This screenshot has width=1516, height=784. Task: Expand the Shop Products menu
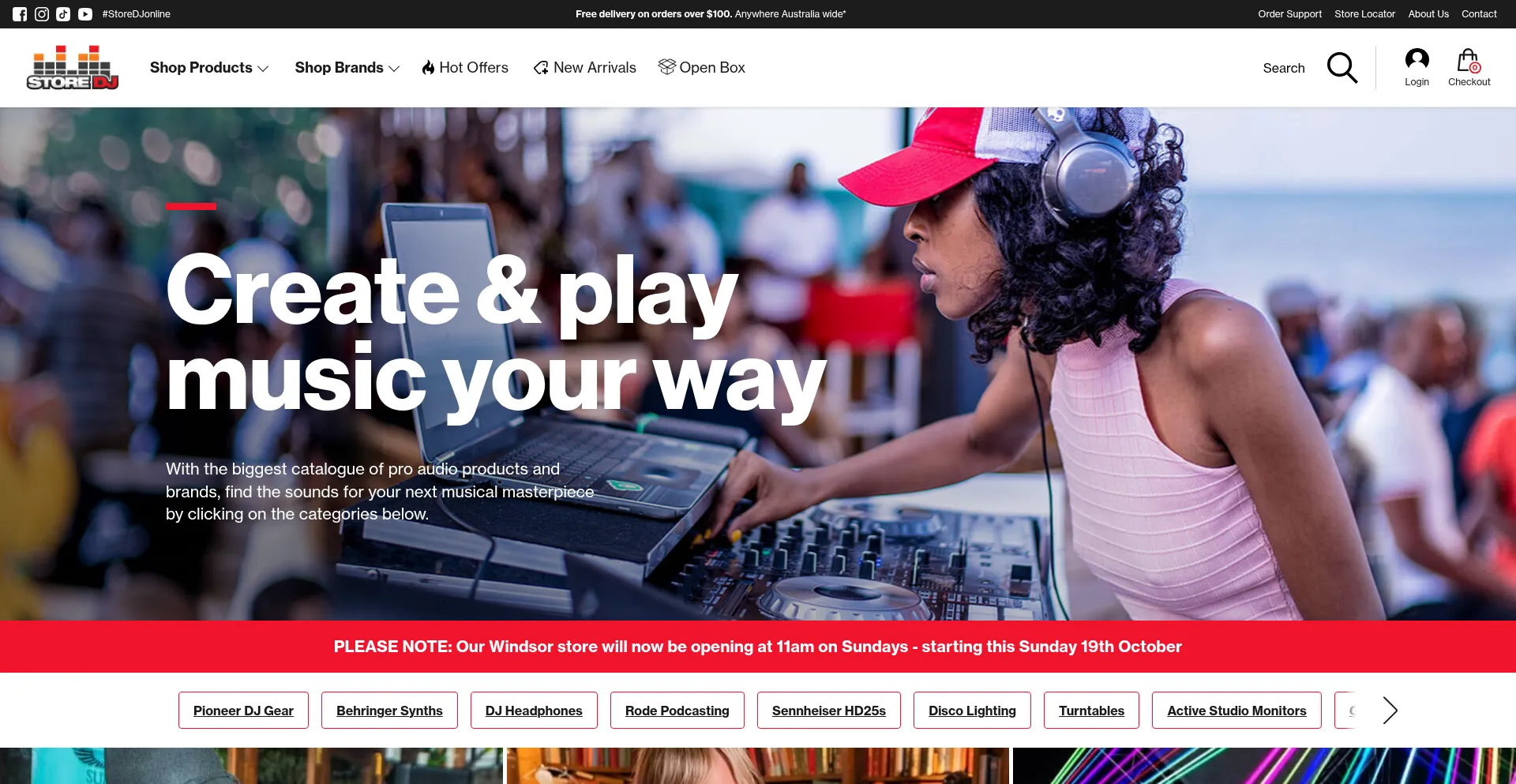tap(209, 68)
